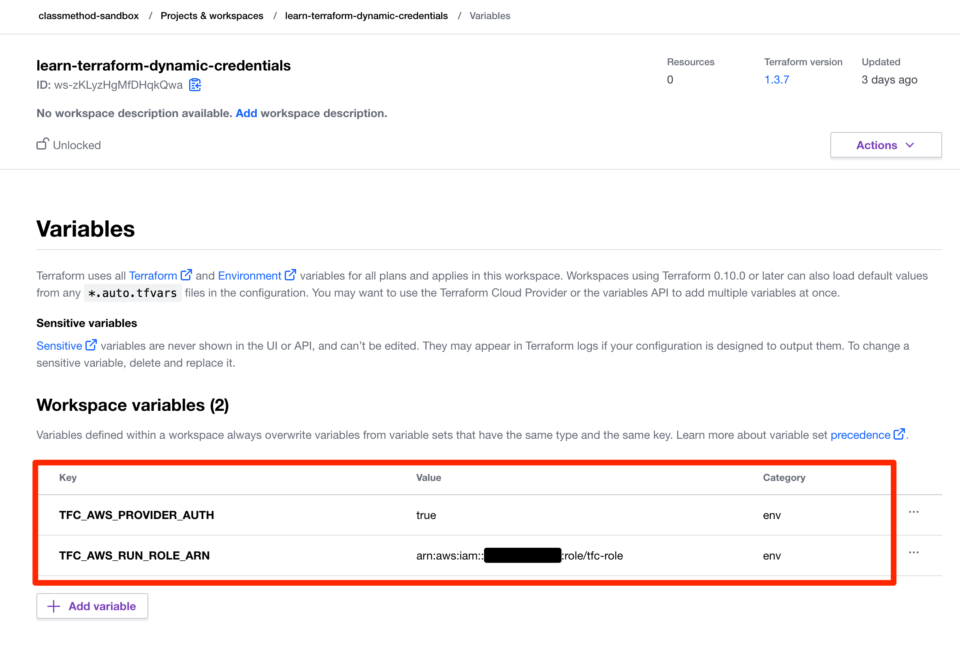The height and width of the screenshot is (645, 960).
Task: Click the Add variable button
Action: tap(92, 606)
